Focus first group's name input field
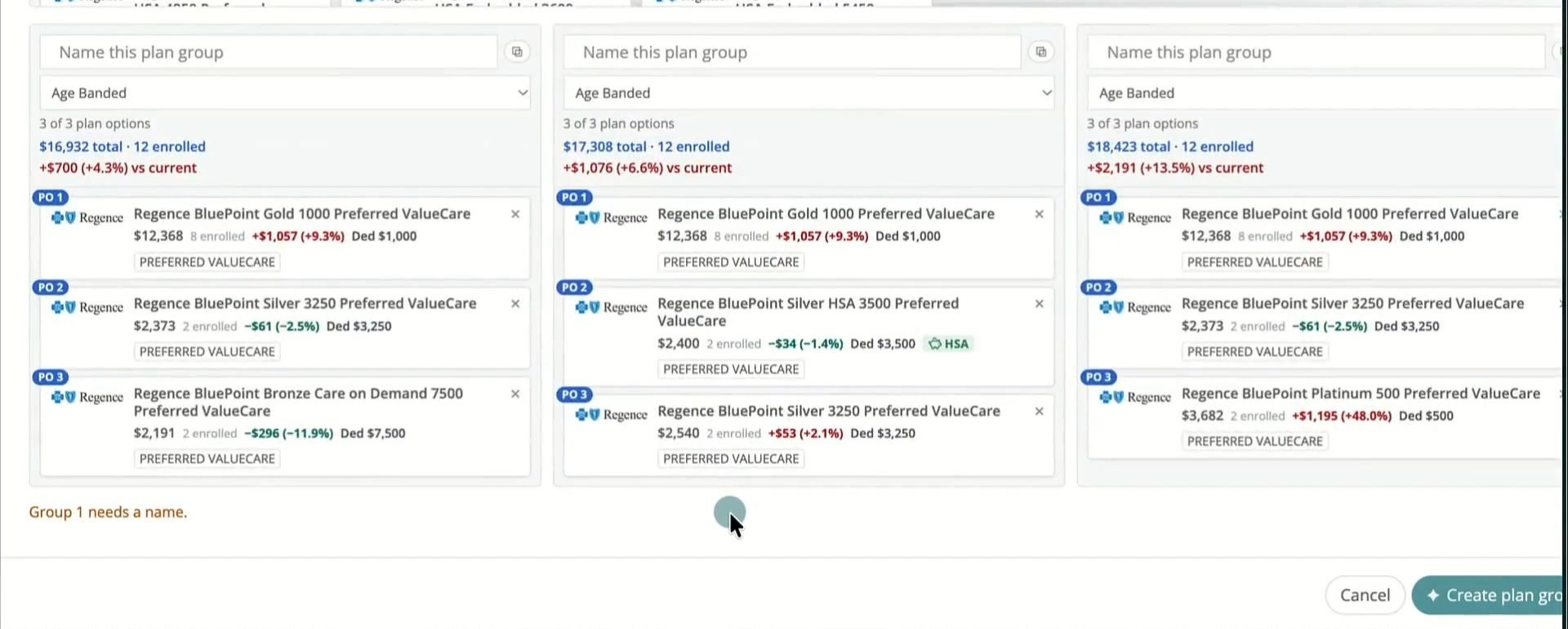Screen dimensions: 1568x629 coord(269,52)
